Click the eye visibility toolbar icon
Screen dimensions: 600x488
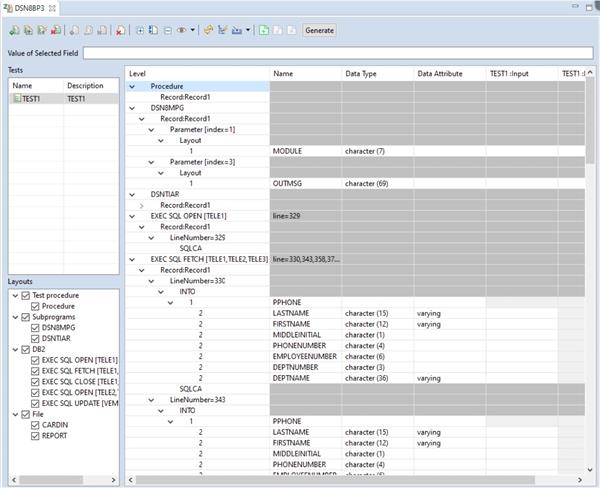coord(181,30)
